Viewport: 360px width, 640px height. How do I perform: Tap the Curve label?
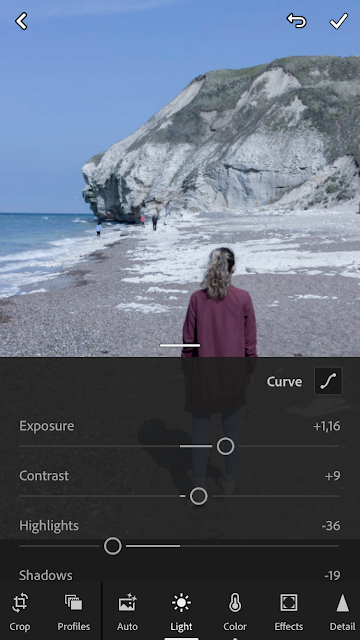click(284, 382)
